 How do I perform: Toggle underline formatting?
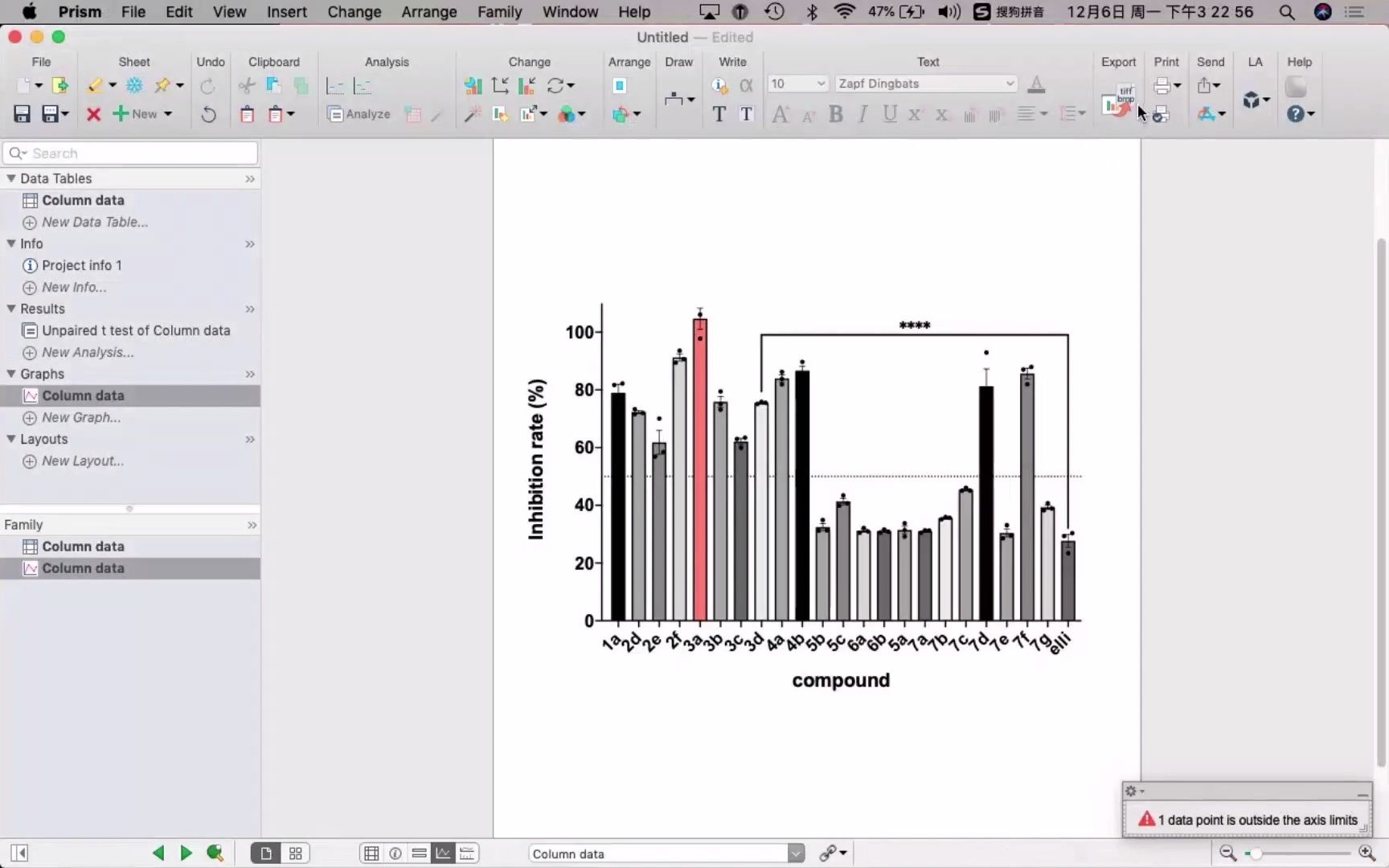pos(889,114)
